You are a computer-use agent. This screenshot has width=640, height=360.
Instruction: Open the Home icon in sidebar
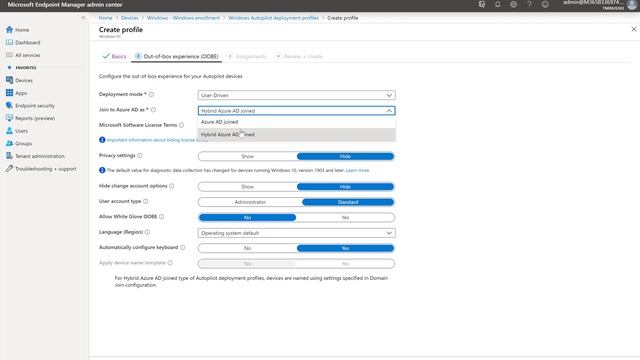(x=9, y=30)
